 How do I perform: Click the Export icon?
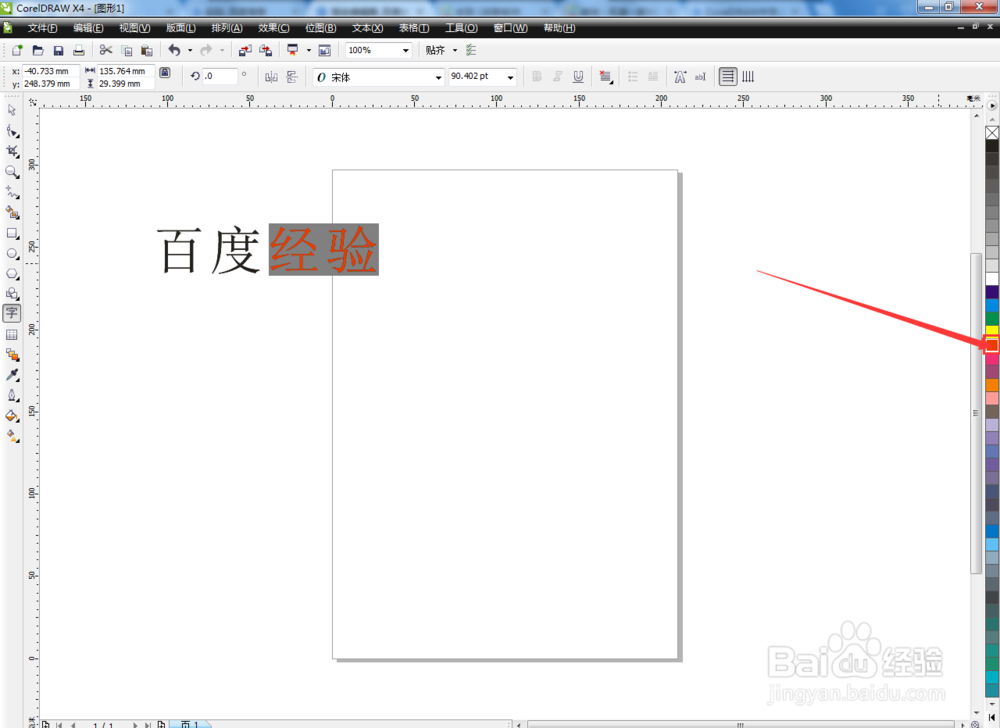point(265,50)
